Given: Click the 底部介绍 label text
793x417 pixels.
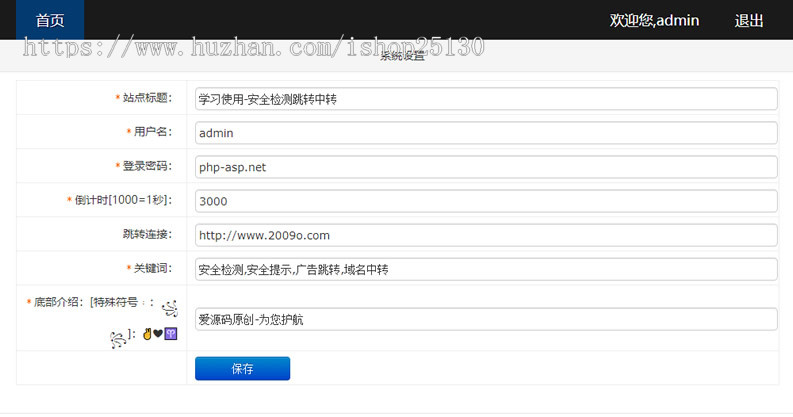Looking at the screenshot, I should (56, 302).
